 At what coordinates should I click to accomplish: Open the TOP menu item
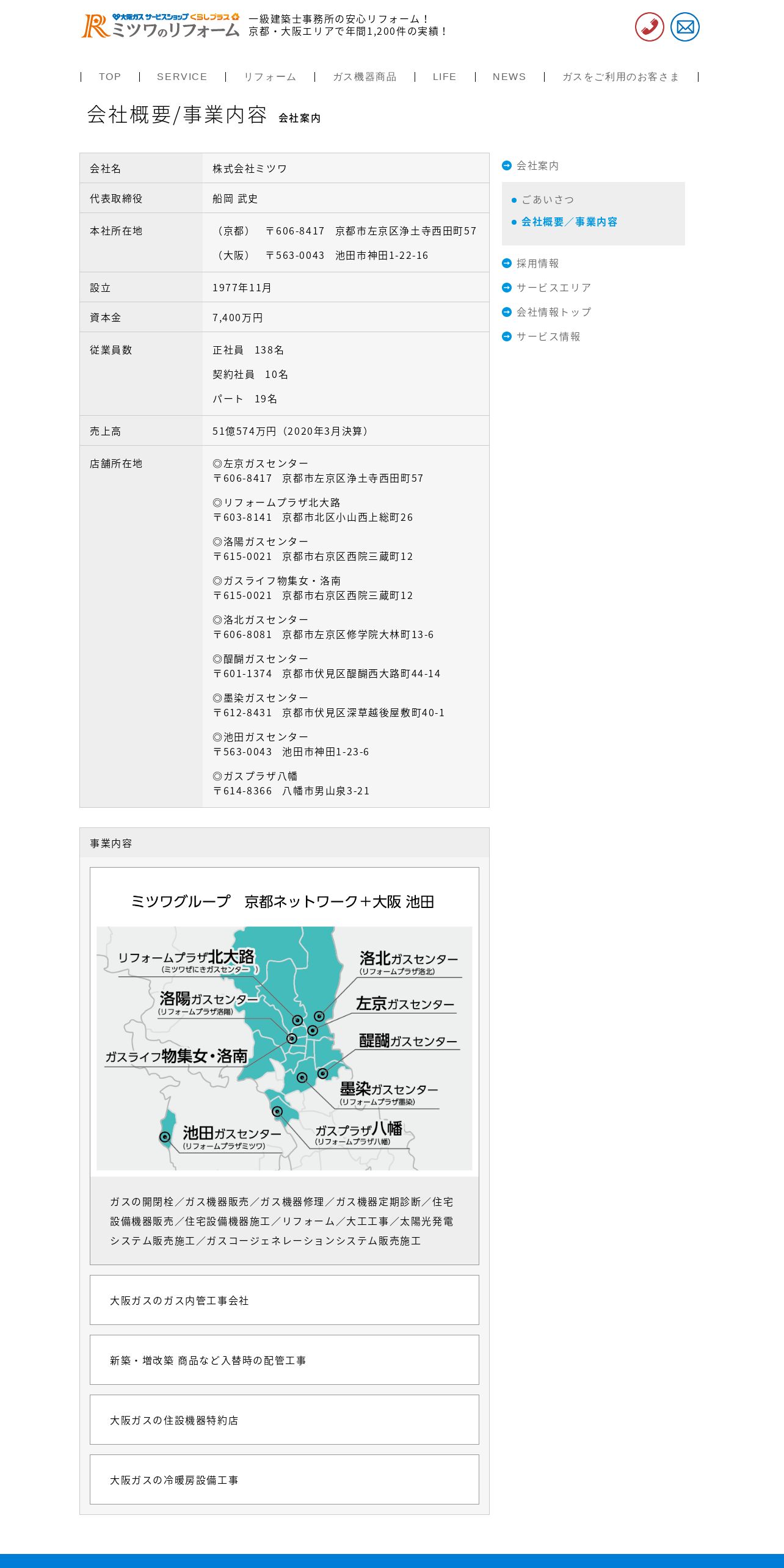[110, 76]
